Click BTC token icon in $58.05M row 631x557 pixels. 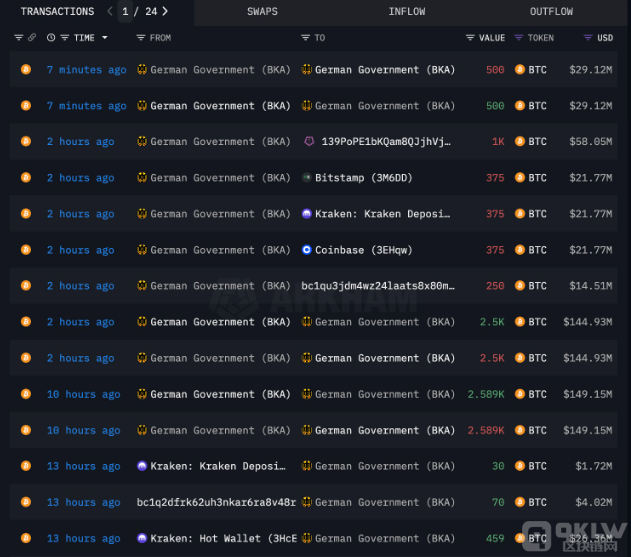(520, 142)
